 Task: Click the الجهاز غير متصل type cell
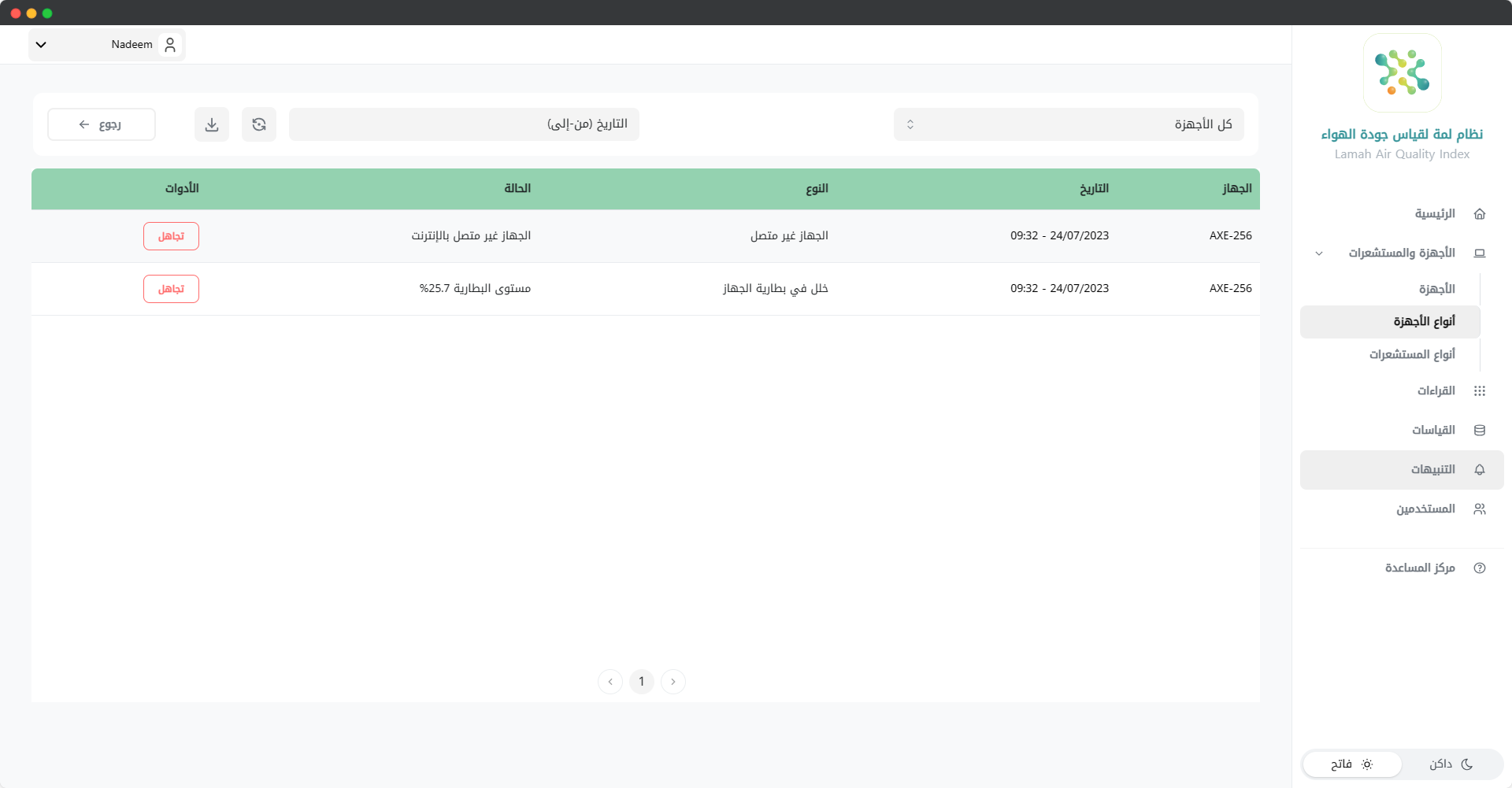[789, 236]
